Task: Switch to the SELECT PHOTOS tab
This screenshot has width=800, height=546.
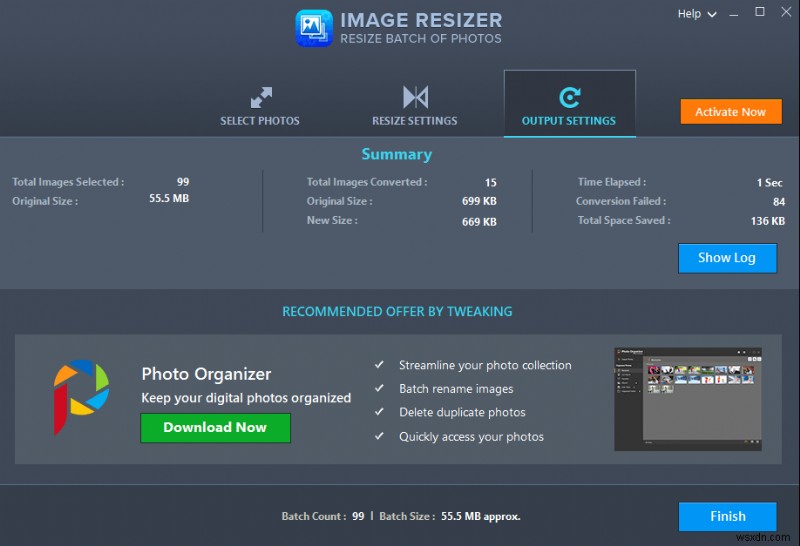Action: pos(260,104)
